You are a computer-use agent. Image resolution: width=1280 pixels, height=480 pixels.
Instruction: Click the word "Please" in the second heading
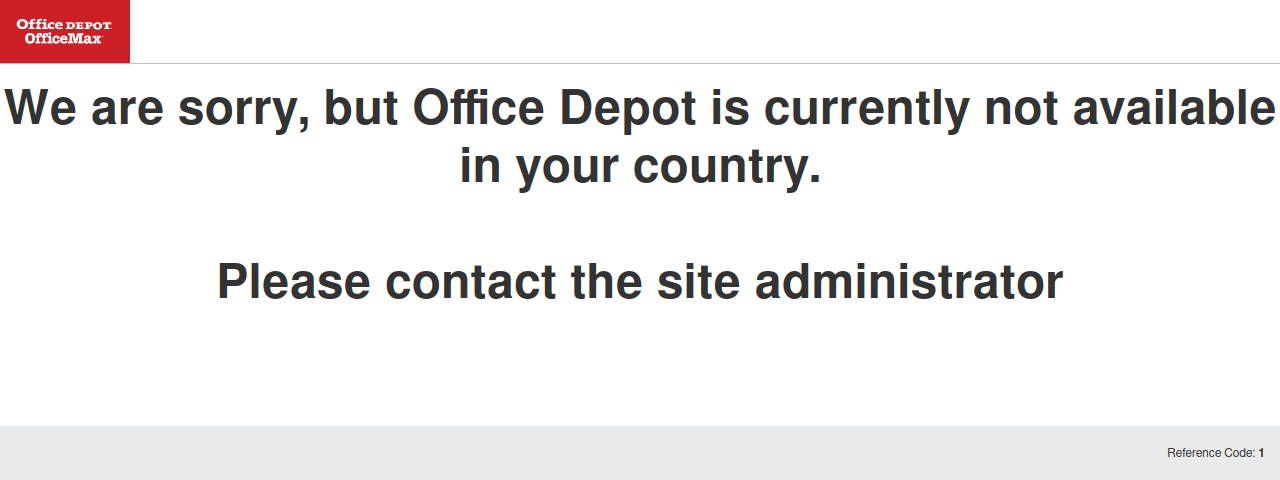294,282
